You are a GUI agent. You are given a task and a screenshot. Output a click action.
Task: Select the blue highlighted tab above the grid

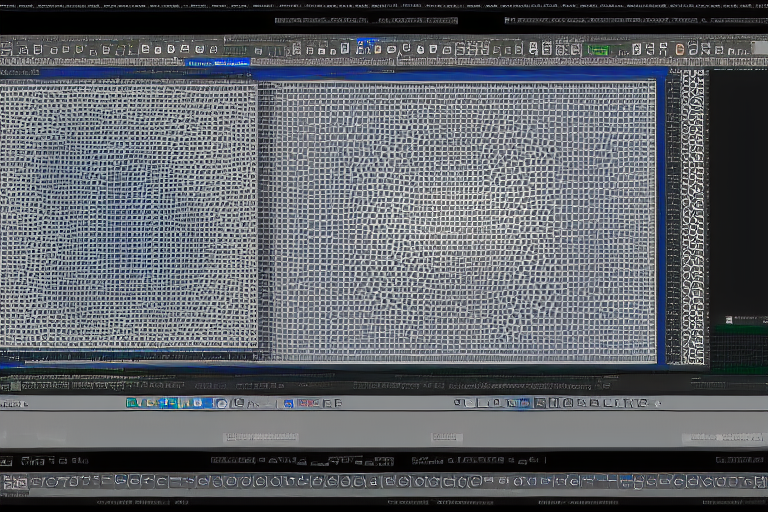point(217,63)
